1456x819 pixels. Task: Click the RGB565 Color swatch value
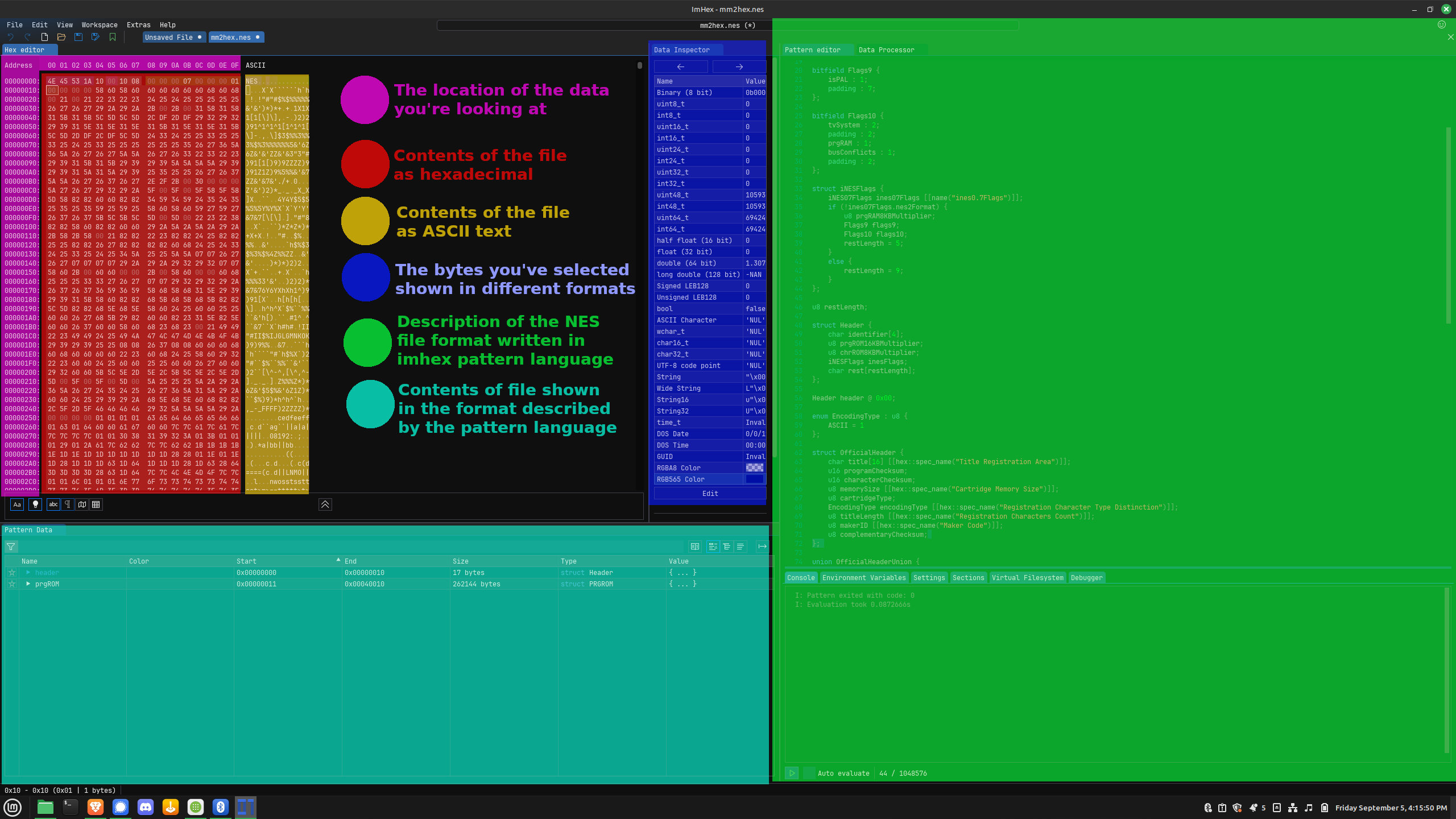(x=755, y=479)
